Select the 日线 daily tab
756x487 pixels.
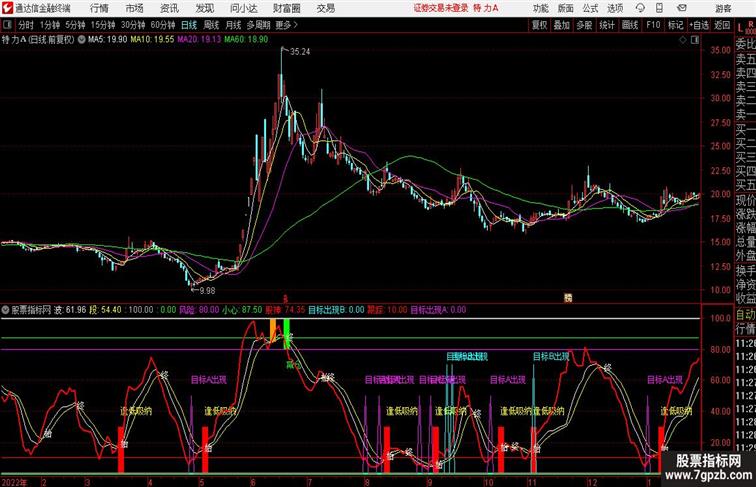pos(189,25)
